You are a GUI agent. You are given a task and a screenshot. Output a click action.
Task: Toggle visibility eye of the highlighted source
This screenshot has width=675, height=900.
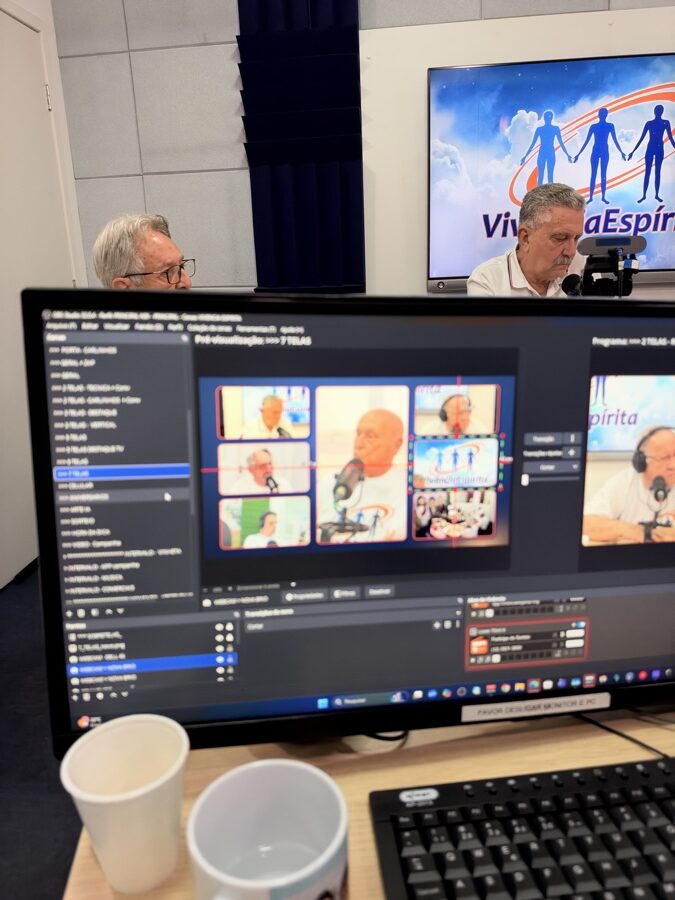pos(220,661)
